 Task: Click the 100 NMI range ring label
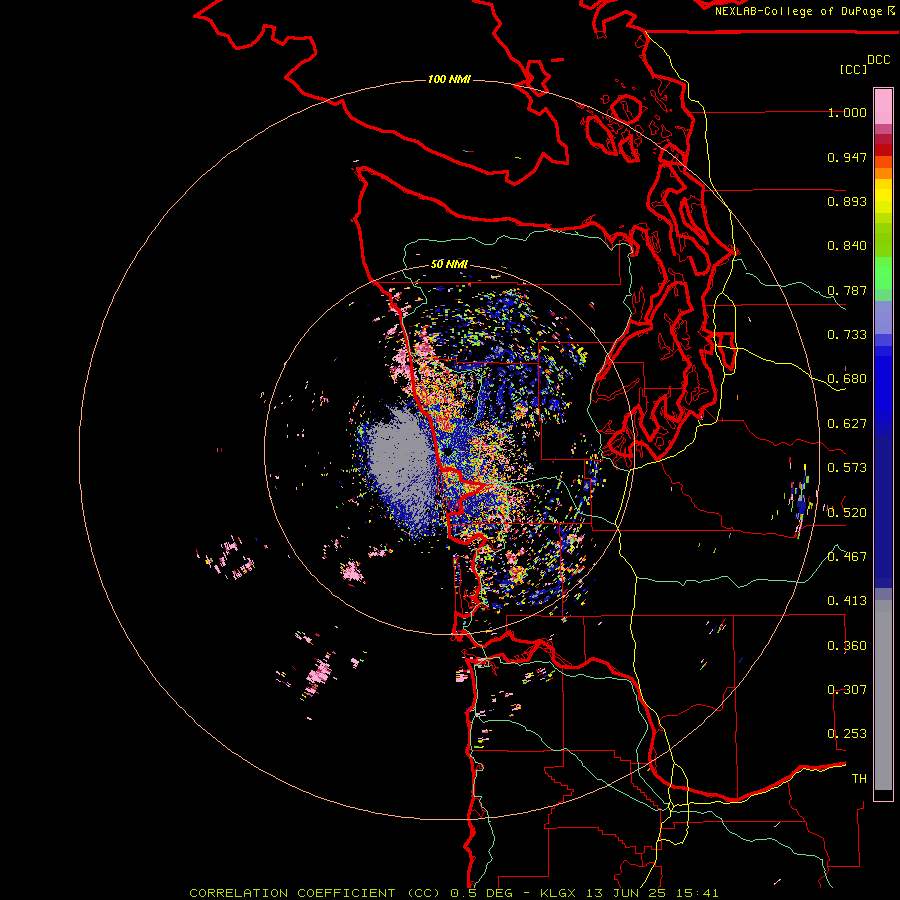449,79
